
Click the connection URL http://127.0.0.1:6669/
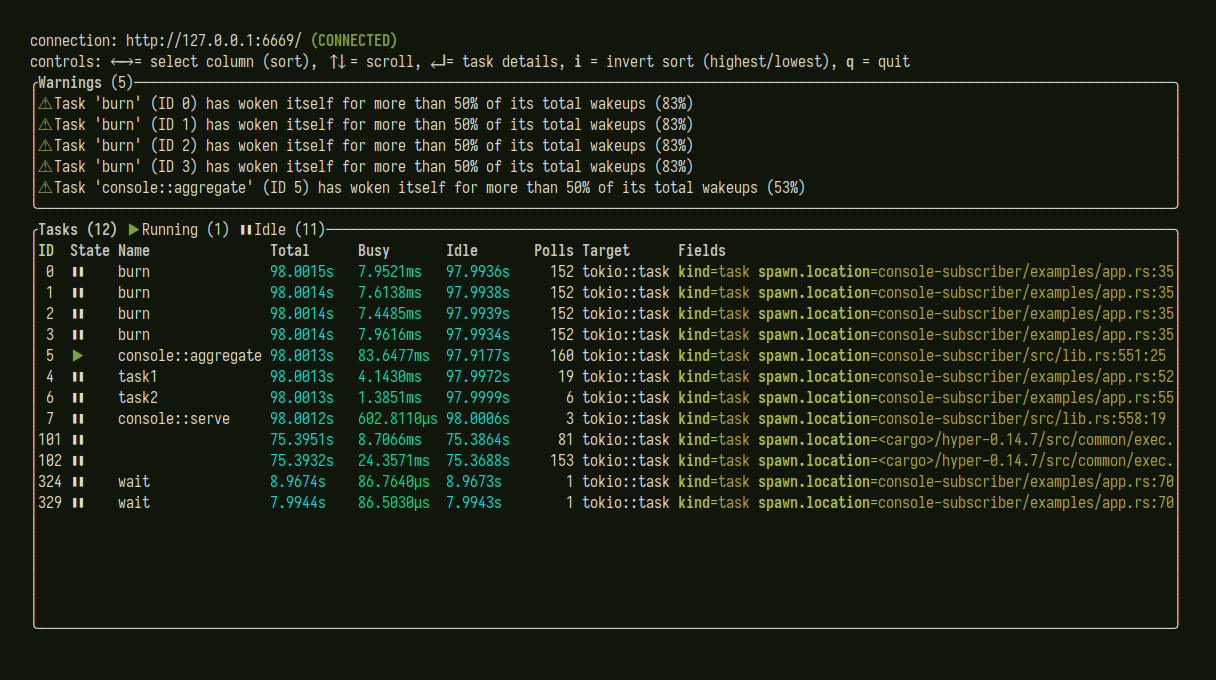click(214, 41)
